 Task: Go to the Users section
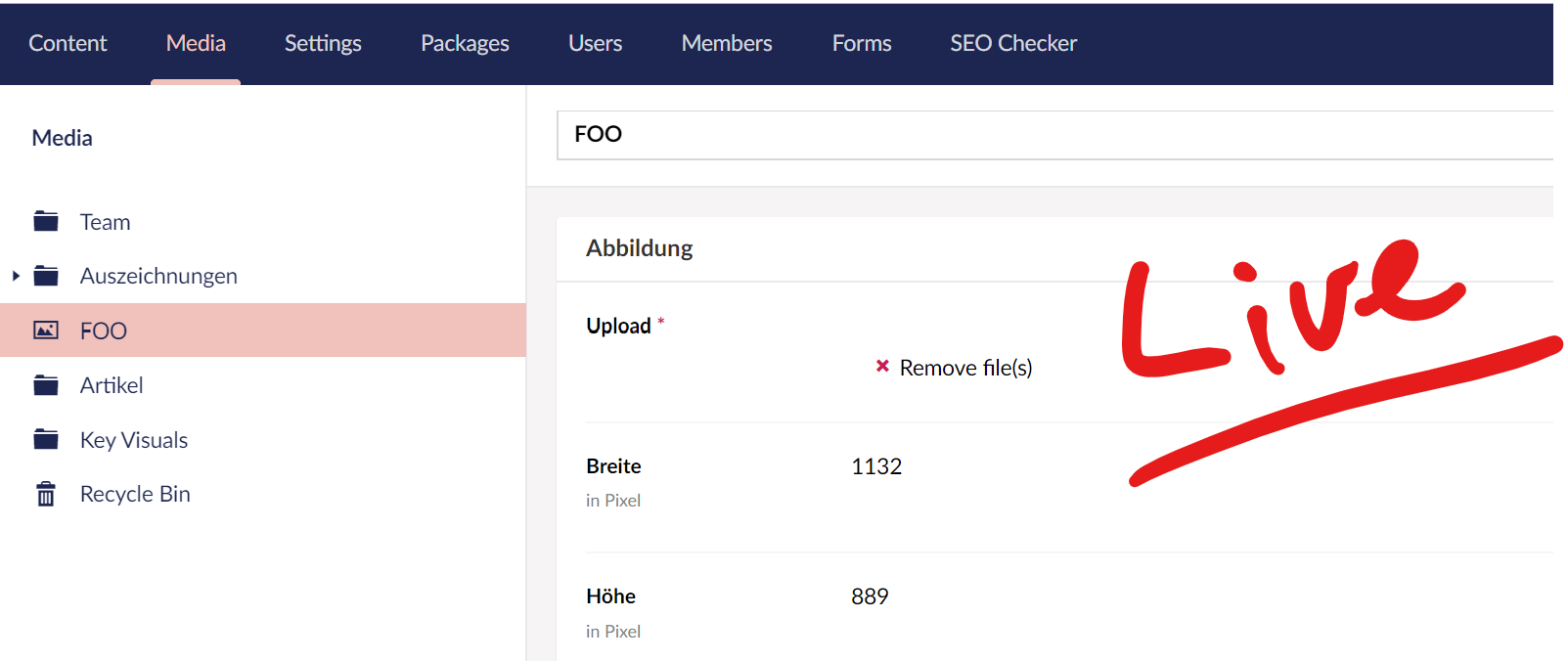click(595, 43)
